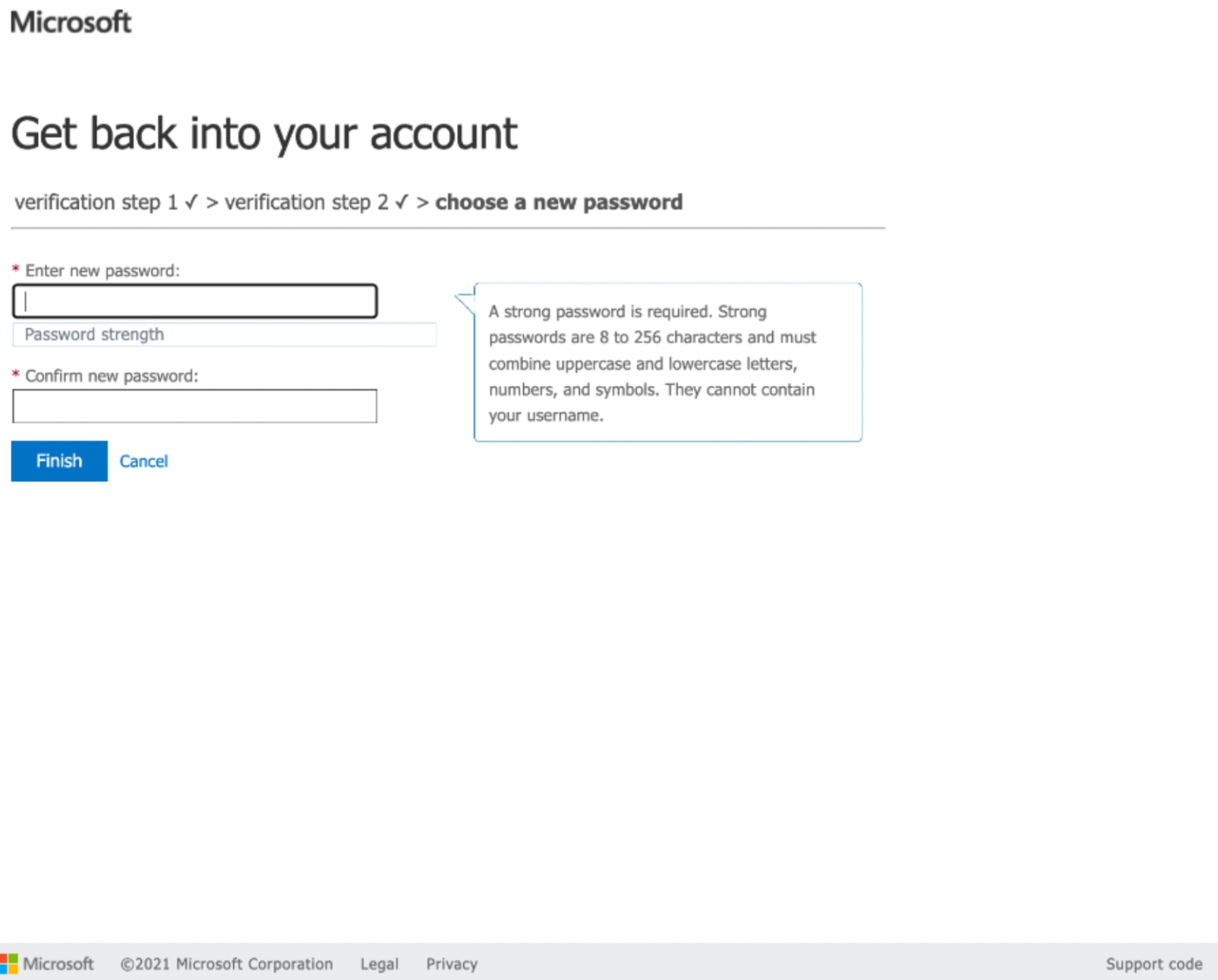Click the checkmark after verification step 1
The height and width of the screenshot is (980, 1218).
191,202
